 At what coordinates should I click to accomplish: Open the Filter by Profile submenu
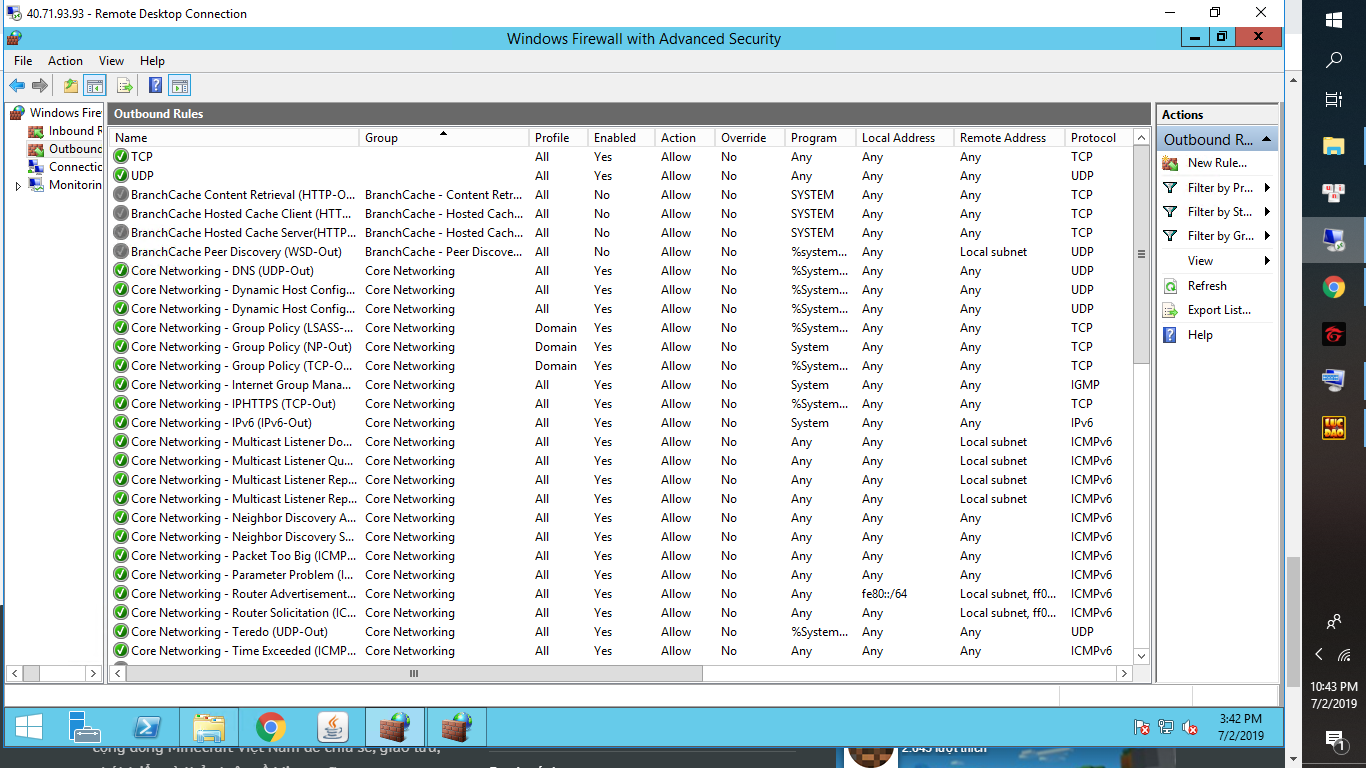[x=1220, y=188]
